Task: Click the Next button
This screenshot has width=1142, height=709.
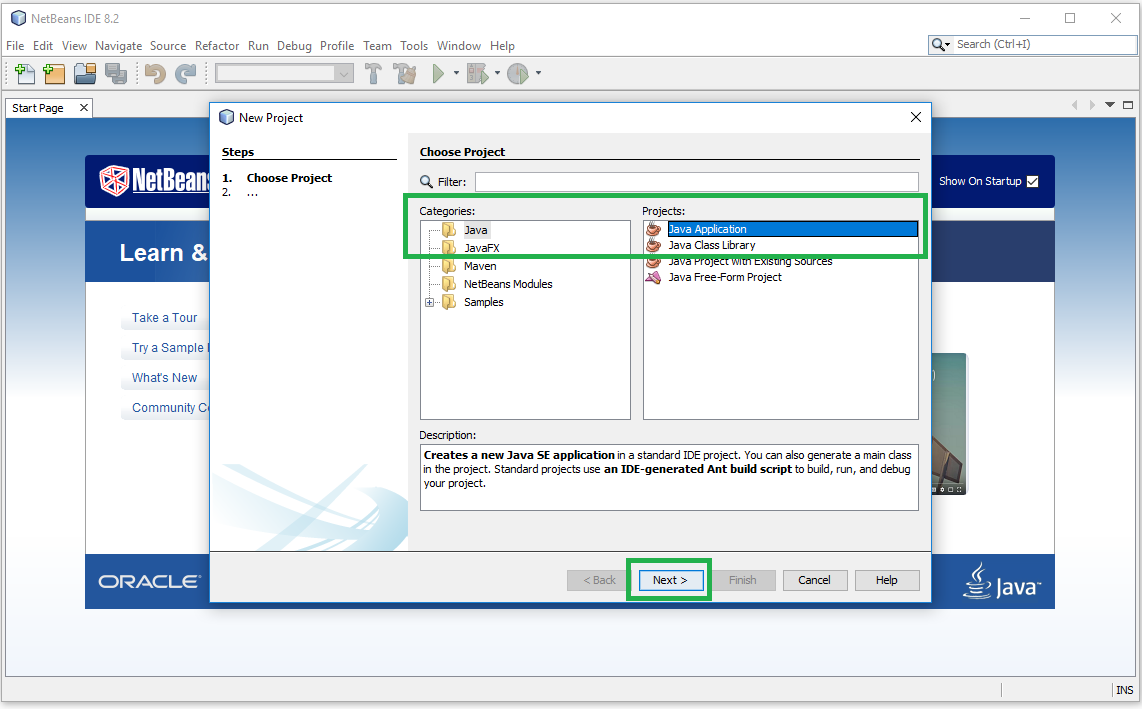Action: point(669,581)
